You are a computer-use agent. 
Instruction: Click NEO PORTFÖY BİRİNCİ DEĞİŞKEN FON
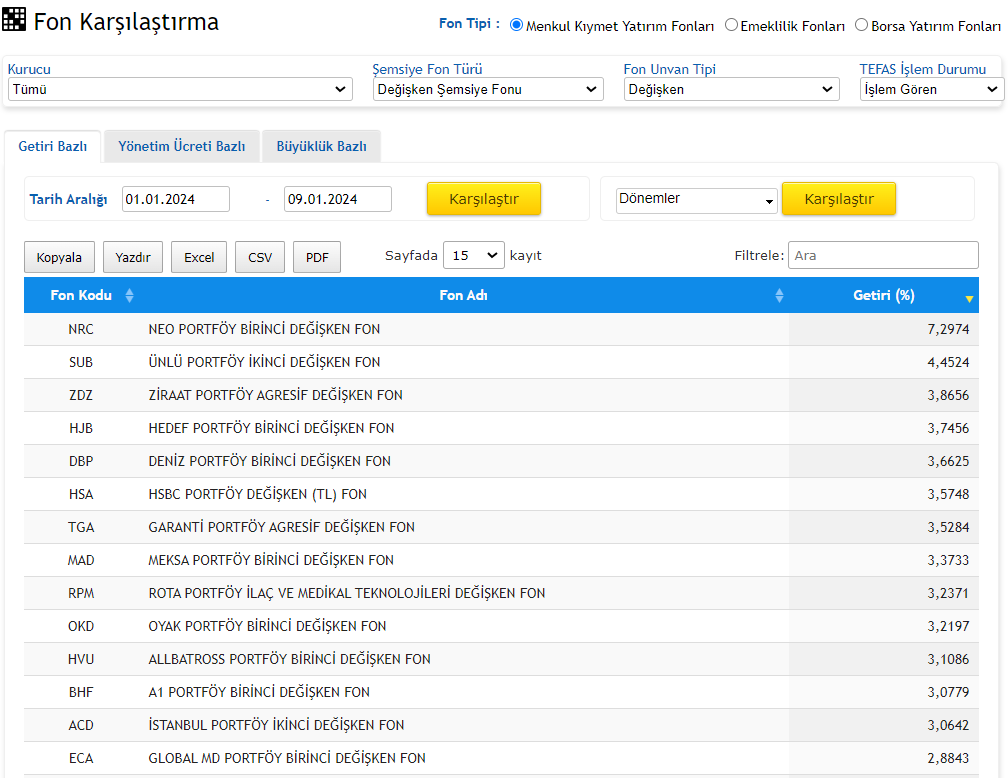tap(264, 329)
